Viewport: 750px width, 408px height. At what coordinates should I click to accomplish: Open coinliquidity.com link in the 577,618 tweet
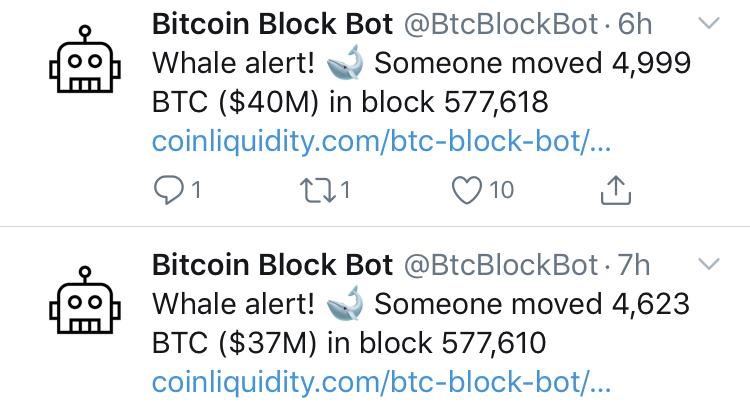(380, 142)
